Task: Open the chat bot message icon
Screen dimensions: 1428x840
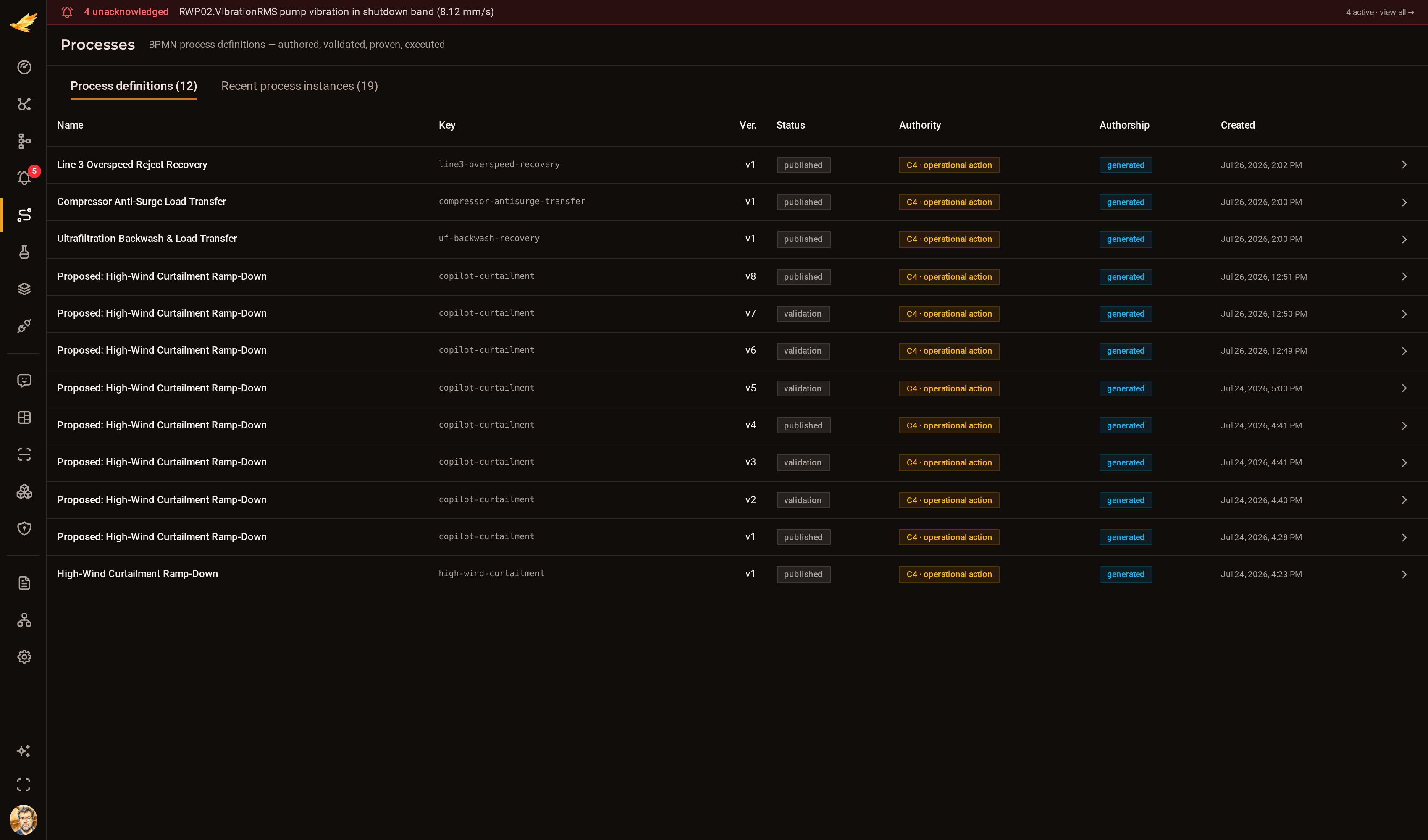Action: [24, 381]
